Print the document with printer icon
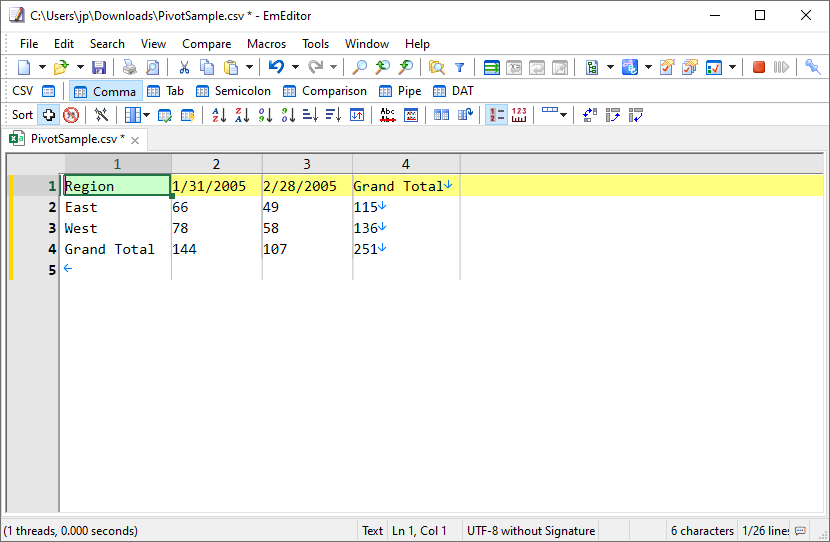The width and height of the screenshot is (830, 542). [130, 67]
